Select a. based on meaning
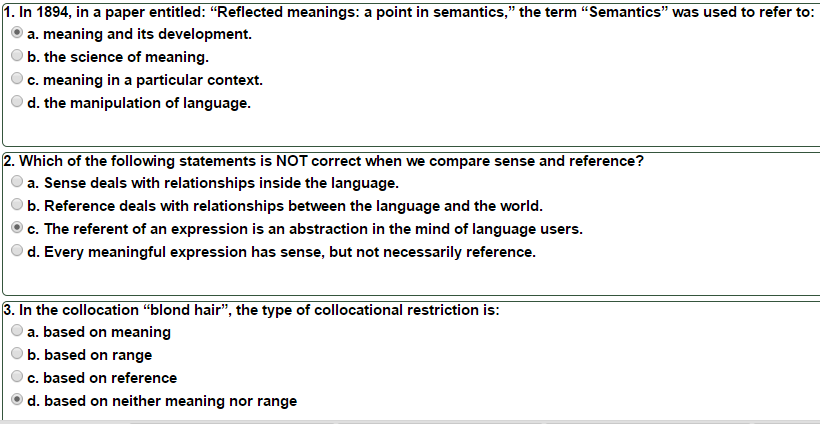 tap(17, 331)
